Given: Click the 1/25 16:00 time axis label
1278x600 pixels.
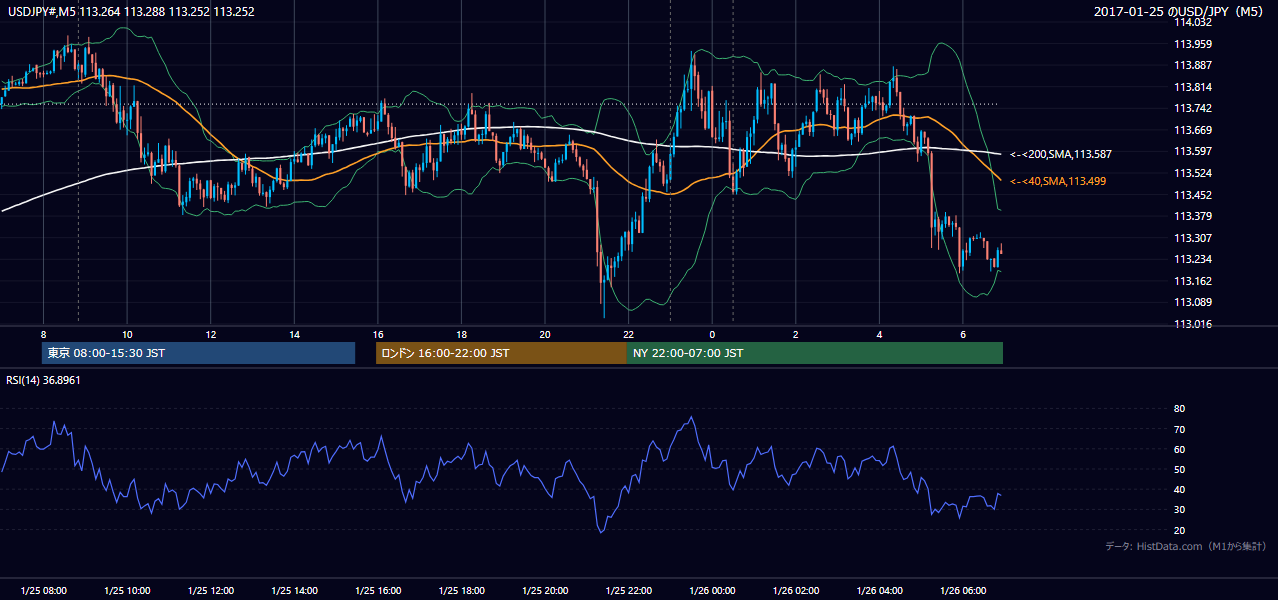Looking at the screenshot, I should coord(378,591).
